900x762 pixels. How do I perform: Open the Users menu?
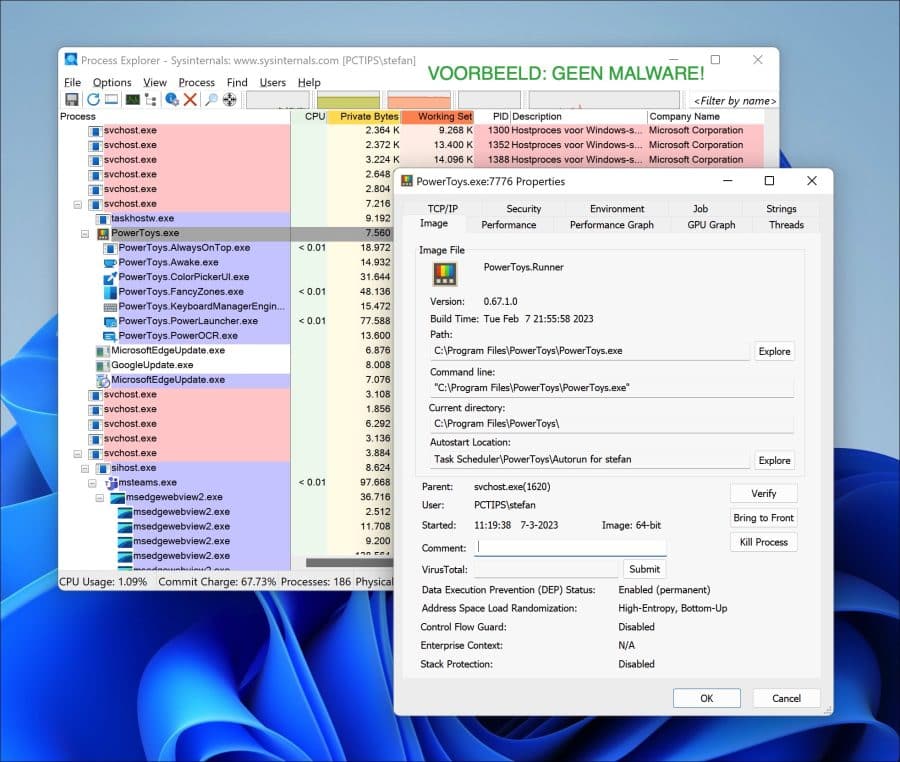tap(273, 83)
